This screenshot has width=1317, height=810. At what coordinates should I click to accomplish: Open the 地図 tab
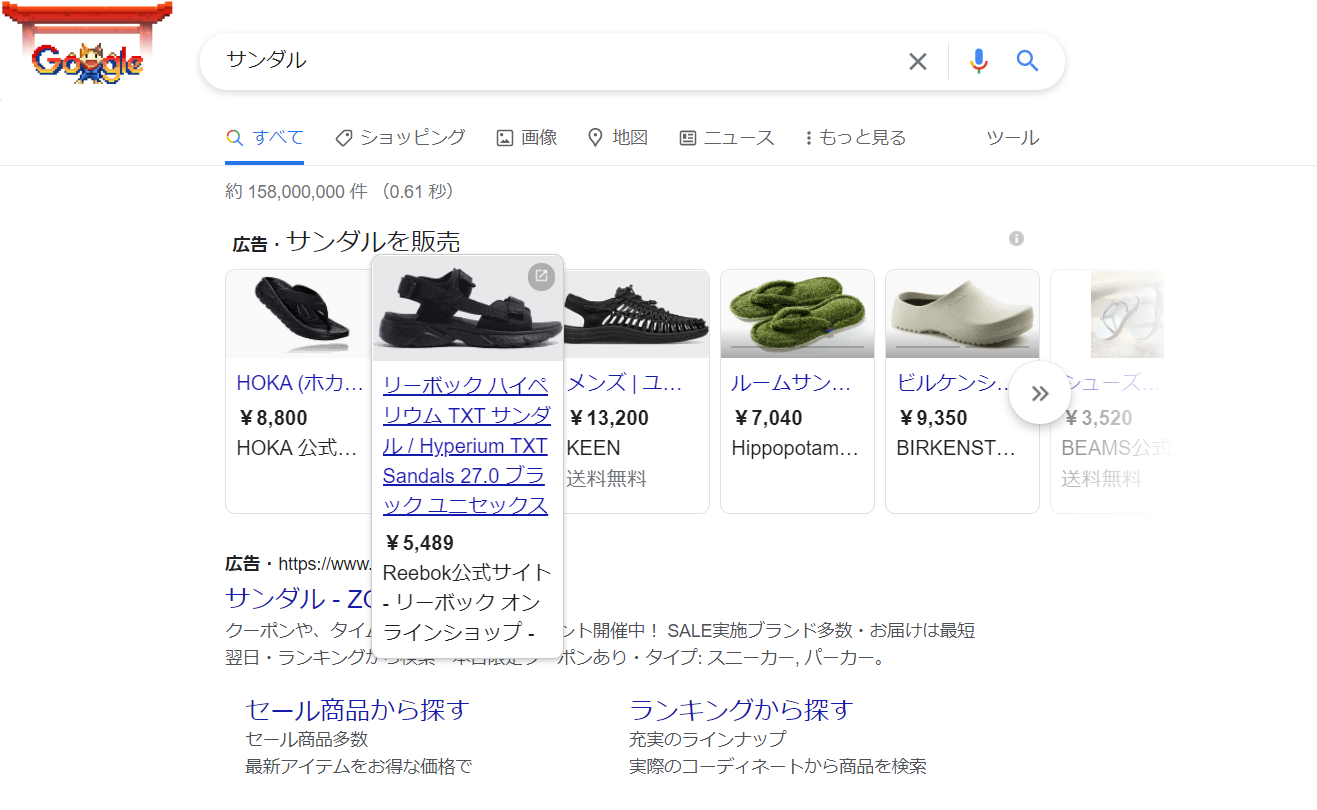[x=618, y=138]
